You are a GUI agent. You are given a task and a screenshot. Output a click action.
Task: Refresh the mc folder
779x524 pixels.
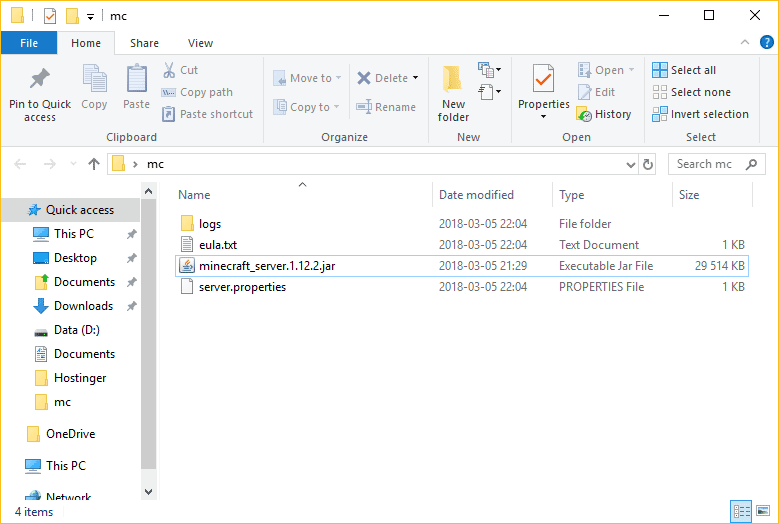(648, 164)
